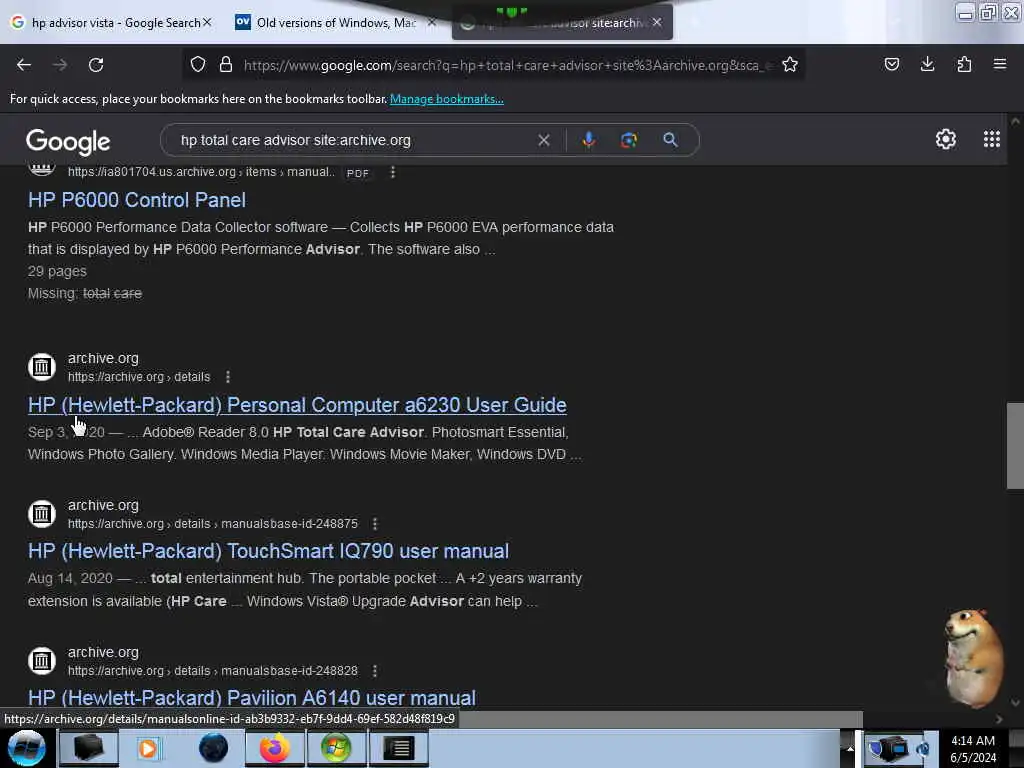Save page to Pocket
Image resolution: width=1024 pixels, height=768 pixels.
pyautogui.click(x=891, y=65)
